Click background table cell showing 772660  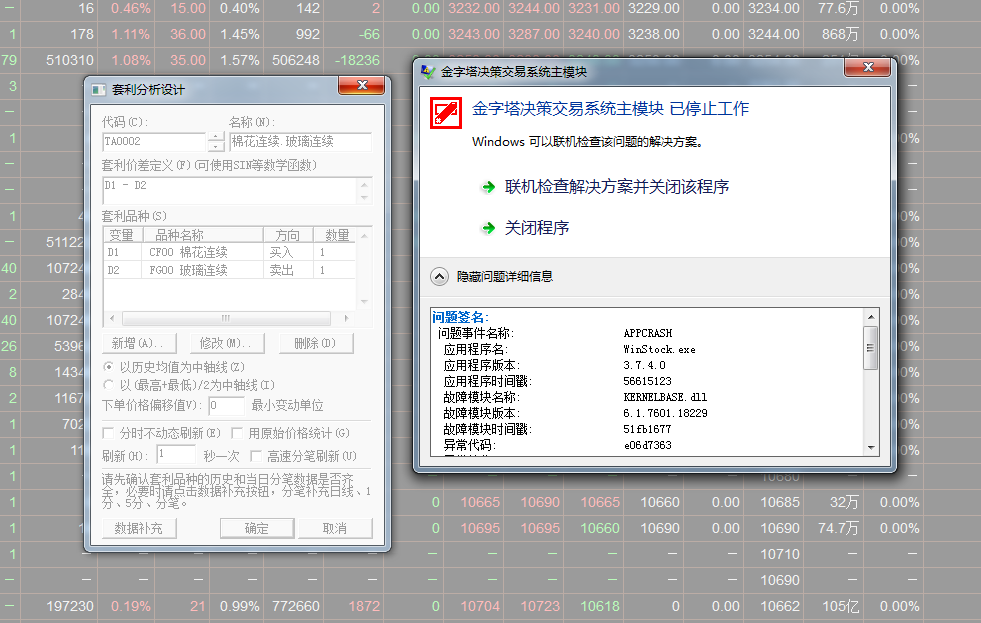tap(295, 606)
